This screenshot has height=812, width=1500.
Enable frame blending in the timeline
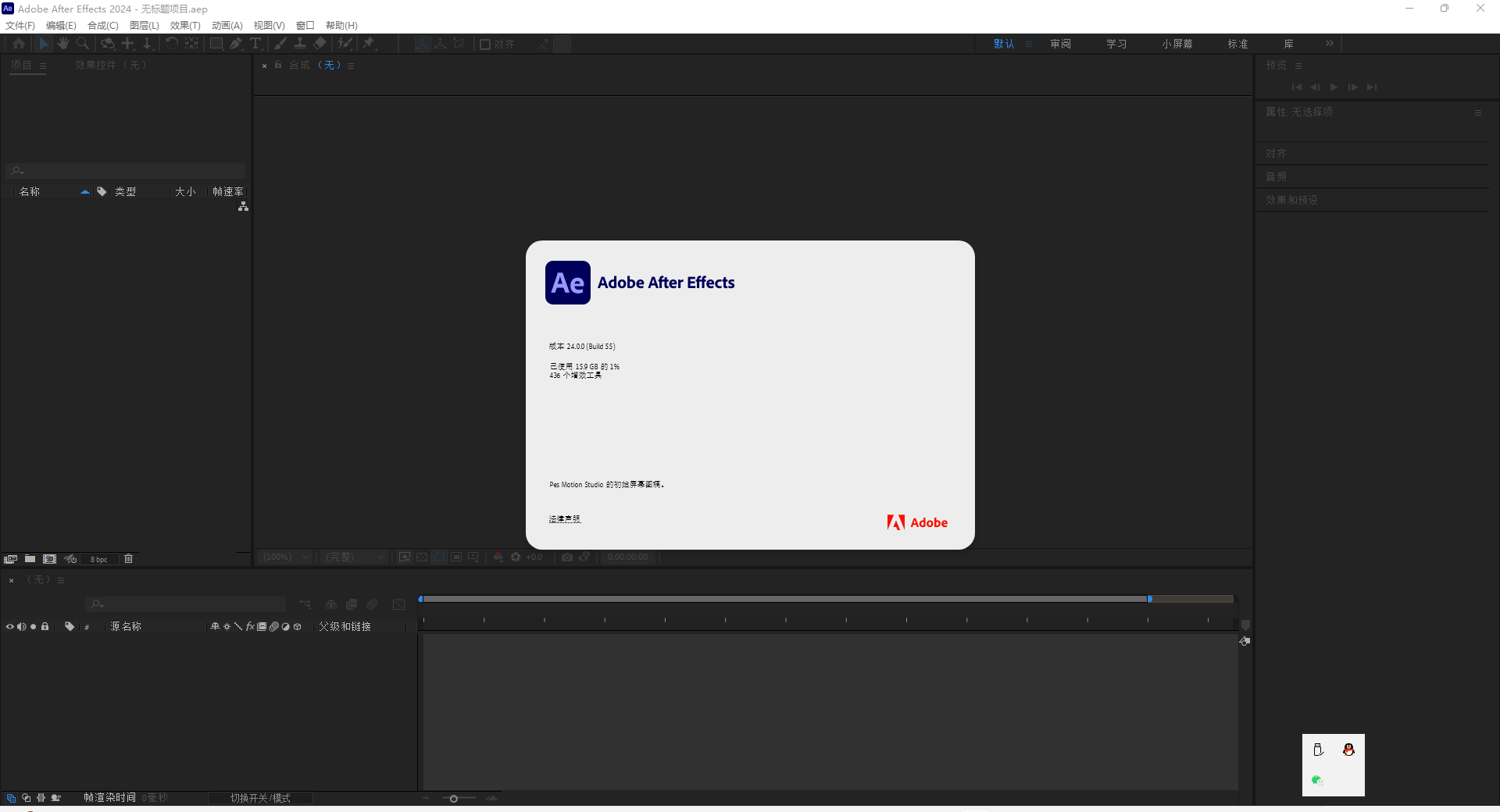point(351,604)
